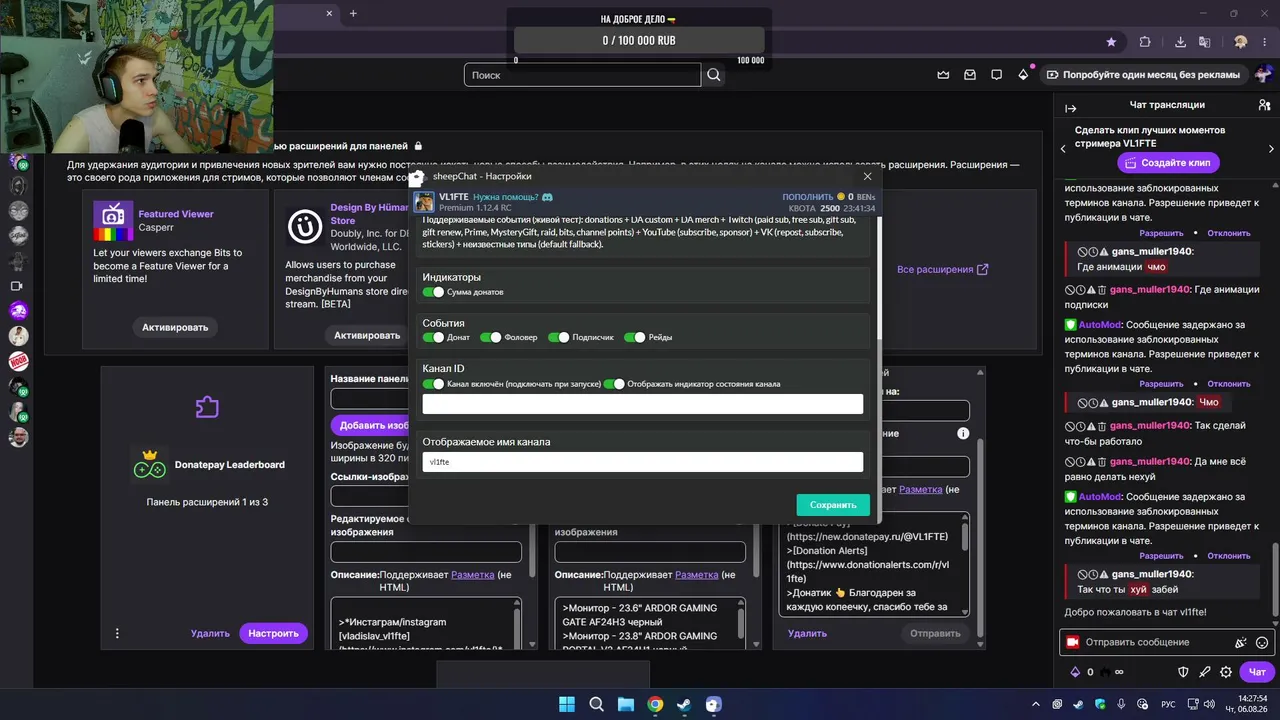The image size is (1280, 720).
Task: Open the Windows Start menu
Action: [567, 704]
